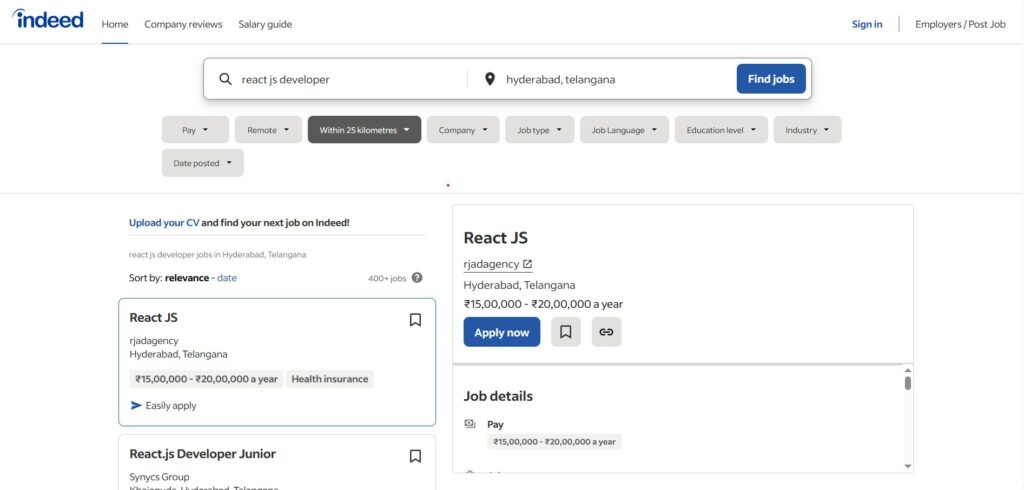Click the Apply now button

coord(502,332)
